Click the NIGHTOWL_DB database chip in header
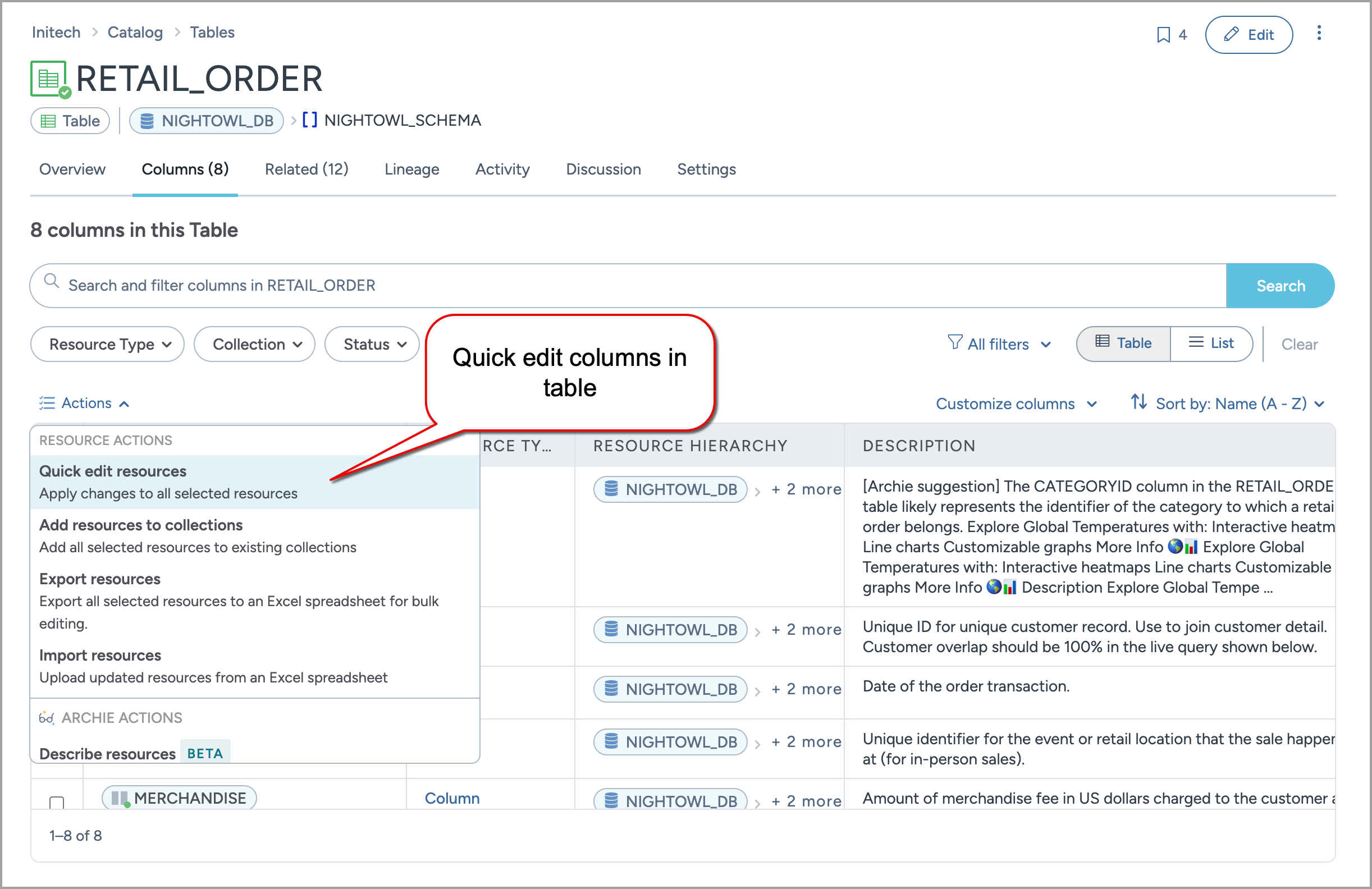The width and height of the screenshot is (1372, 889). (207, 121)
